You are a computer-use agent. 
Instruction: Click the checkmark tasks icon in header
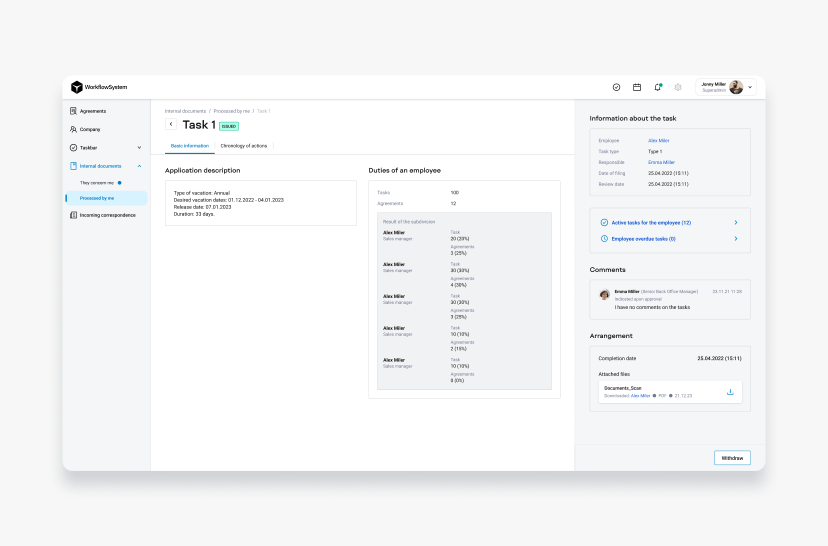(x=616, y=87)
